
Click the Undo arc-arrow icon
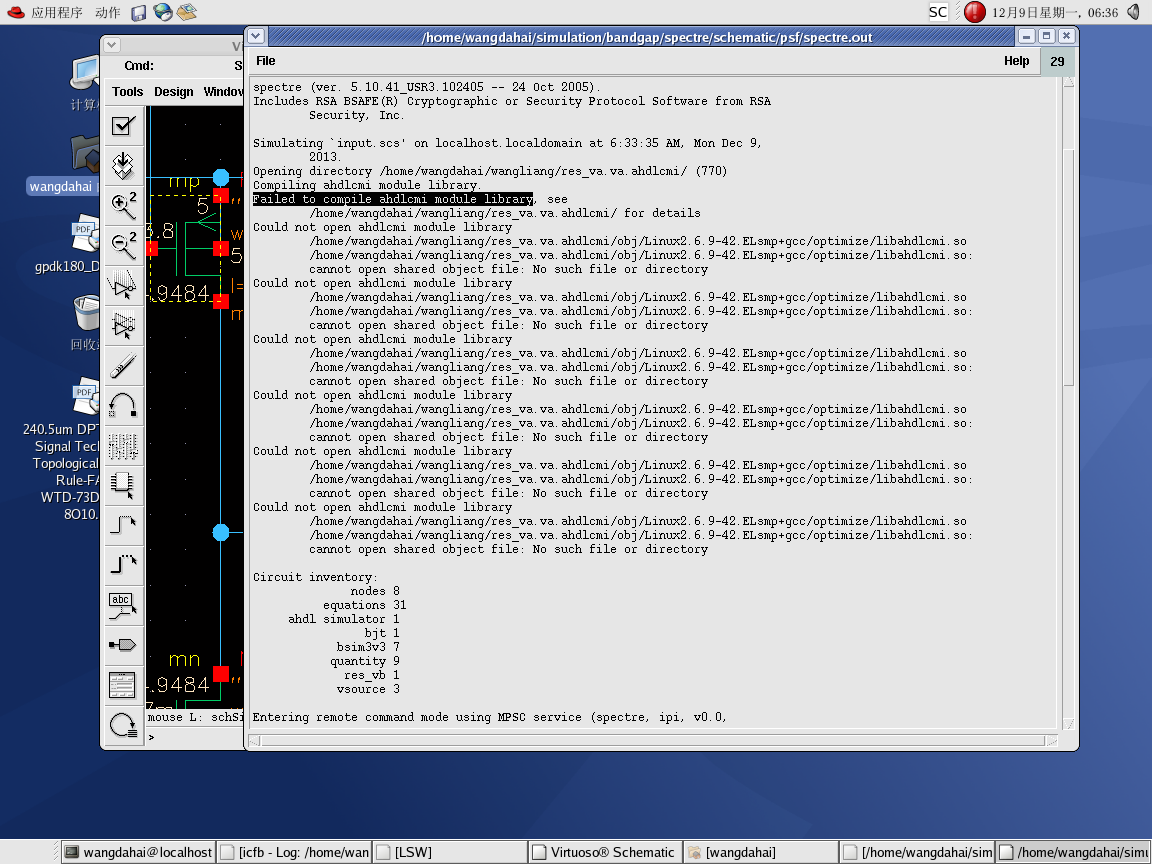[123, 404]
